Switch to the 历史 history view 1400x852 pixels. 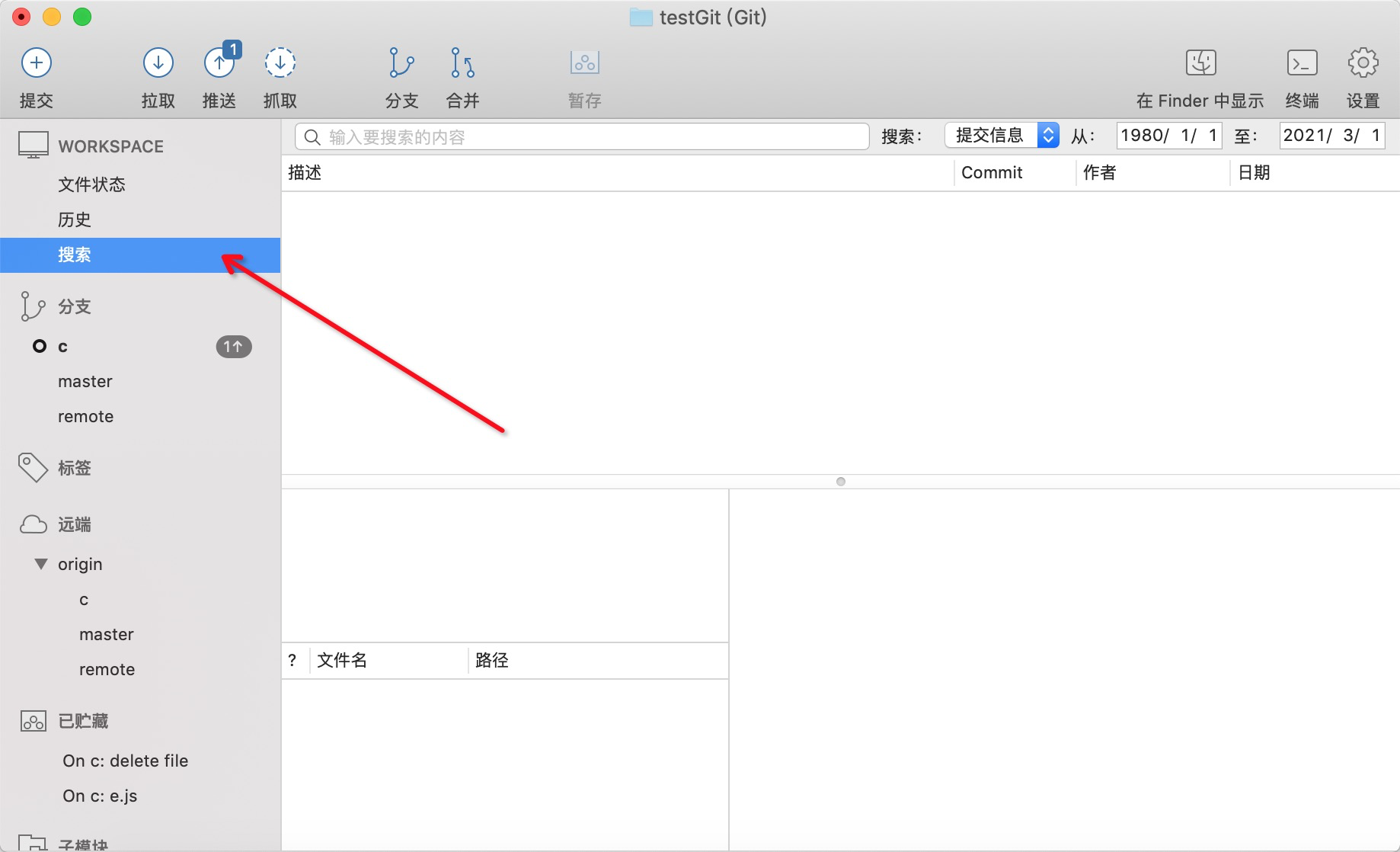click(x=75, y=219)
